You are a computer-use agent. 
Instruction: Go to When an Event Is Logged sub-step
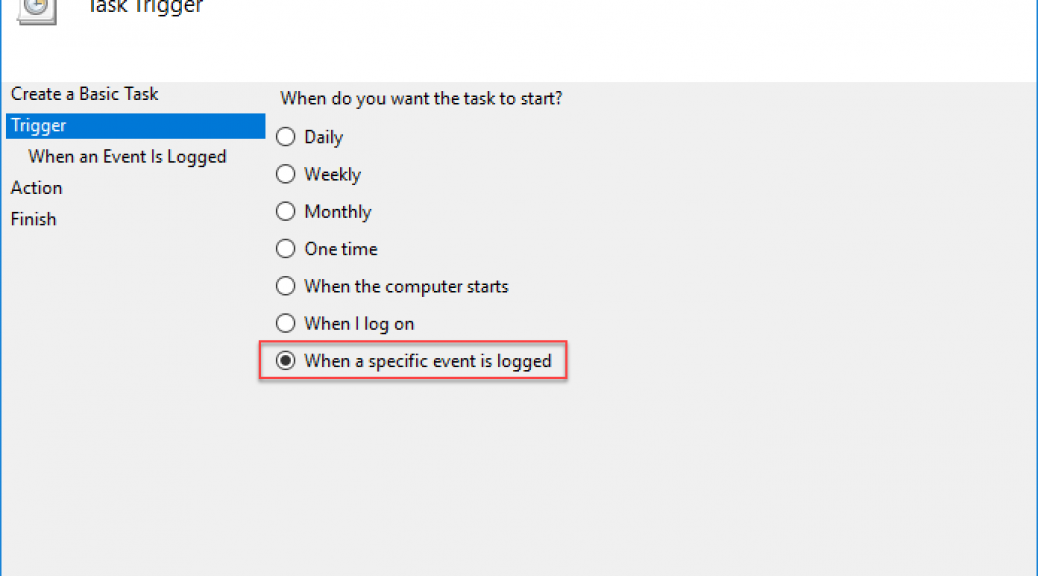[127, 157]
